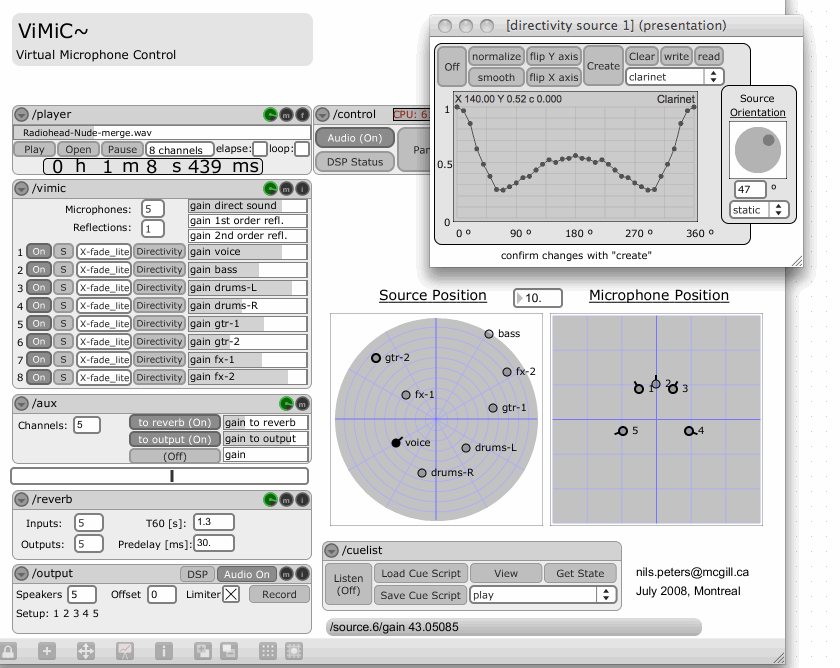
Task: Click the inspector info icon in bottom toolbar
Action: [164, 651]
